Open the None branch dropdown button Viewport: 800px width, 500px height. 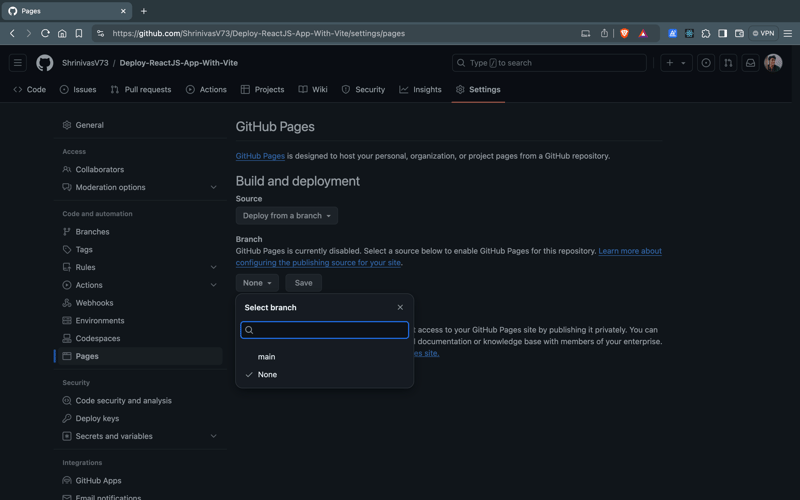[x=257, y=283]
